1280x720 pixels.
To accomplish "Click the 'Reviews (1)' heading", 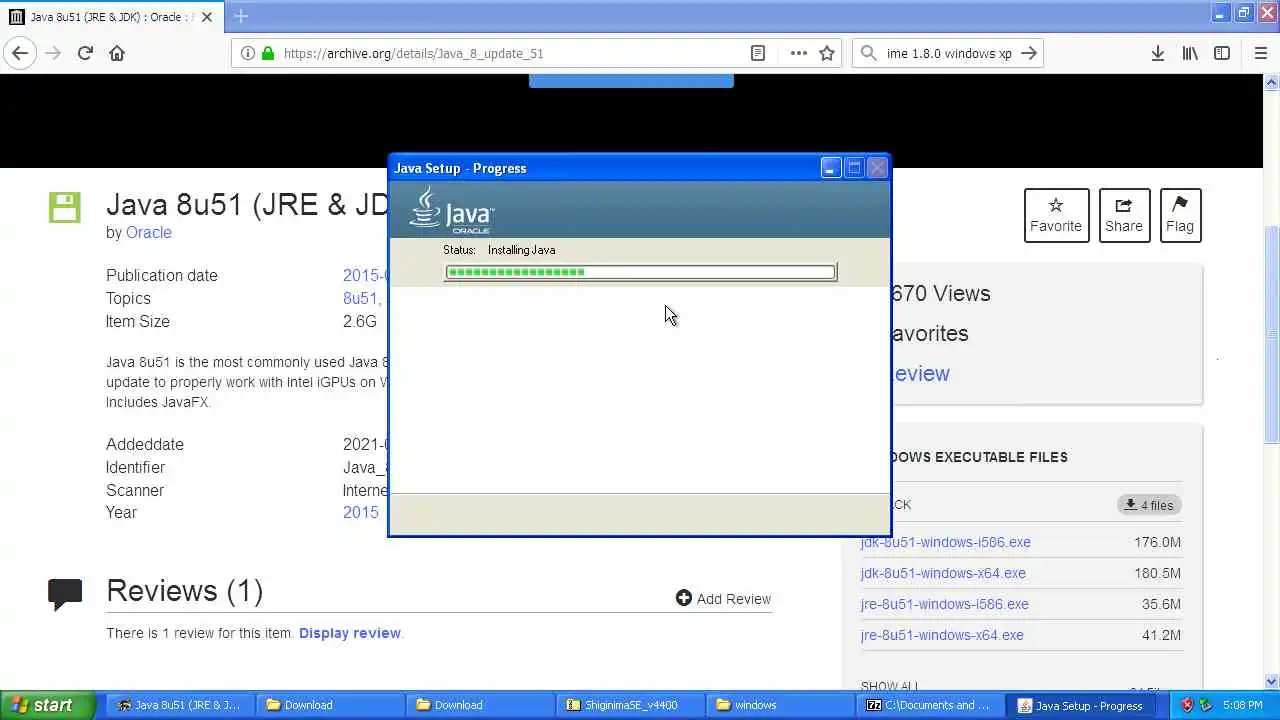I will click(x=185, y=591).
